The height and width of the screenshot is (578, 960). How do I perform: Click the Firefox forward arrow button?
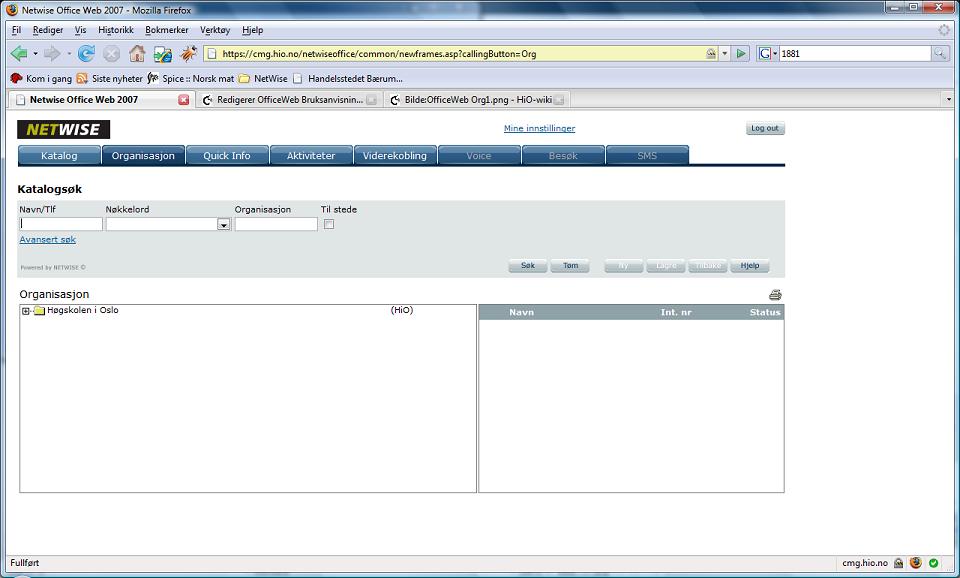tap(52, 54)
